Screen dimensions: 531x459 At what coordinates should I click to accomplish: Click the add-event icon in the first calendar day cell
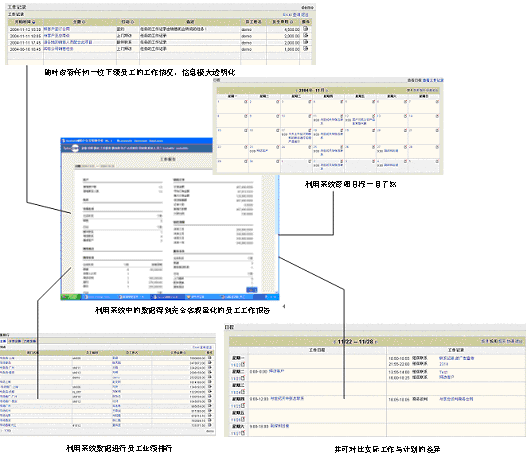[x=246, y=101]
